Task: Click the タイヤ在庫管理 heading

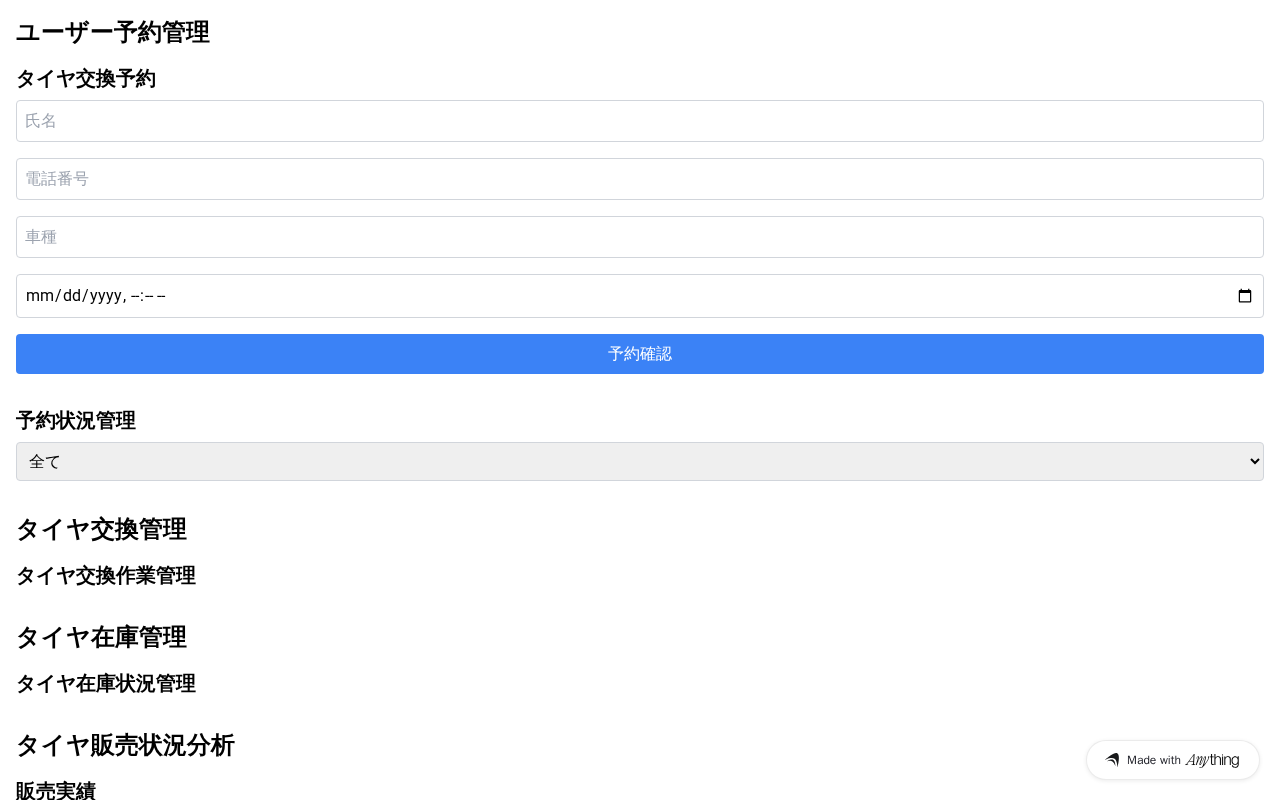Action: 101,637
